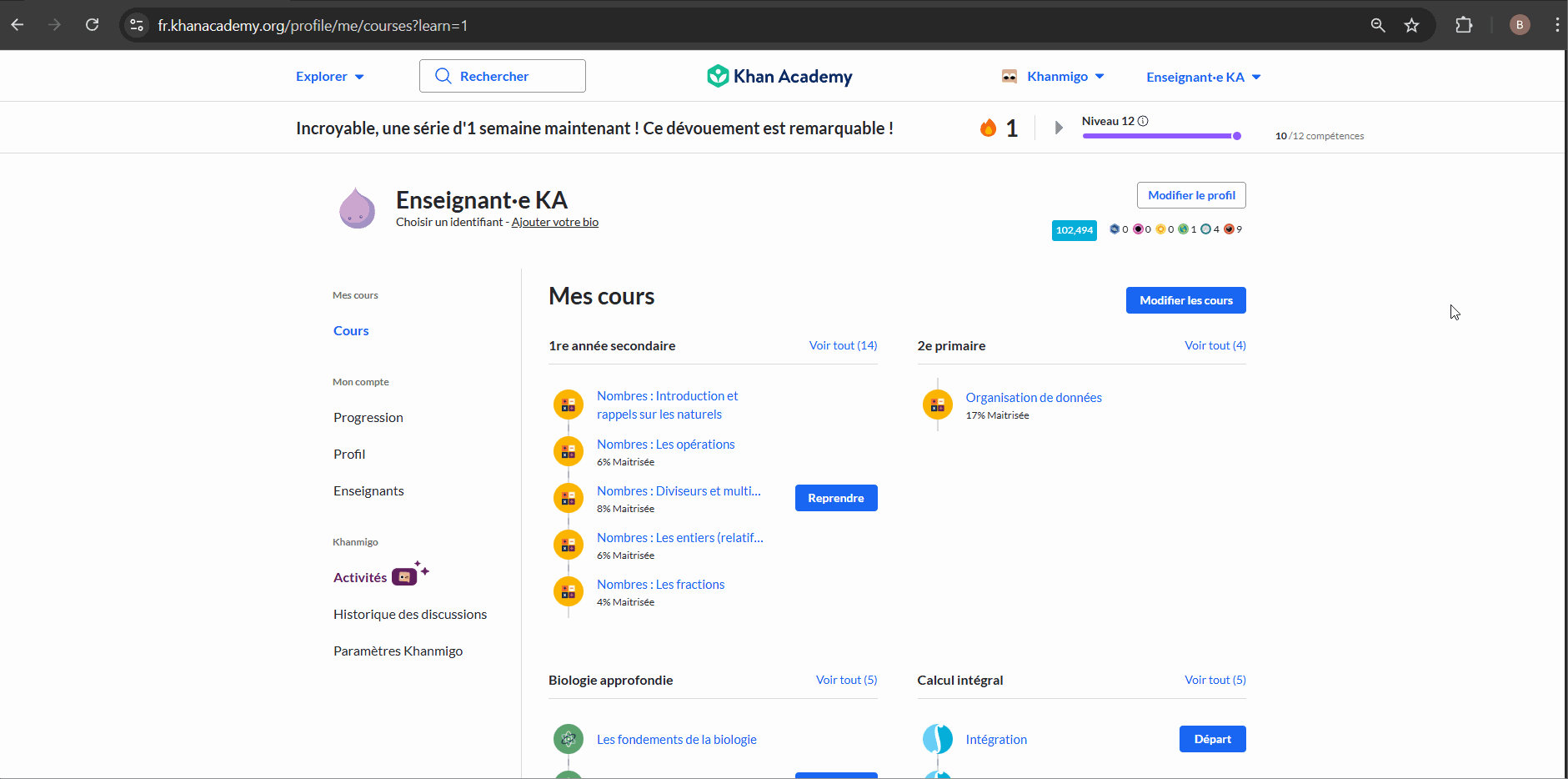Click the blue Intégration unit icon

(938, 738)
